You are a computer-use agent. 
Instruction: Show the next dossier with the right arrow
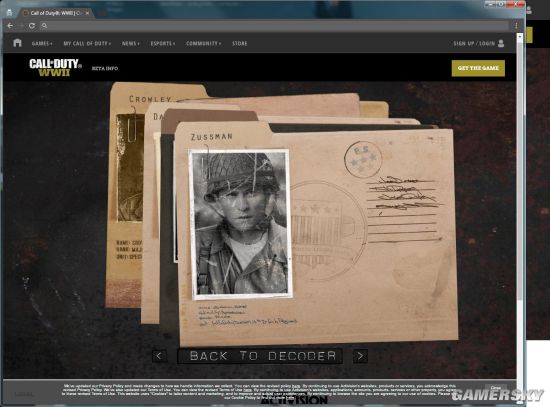[x=360, y=356]
